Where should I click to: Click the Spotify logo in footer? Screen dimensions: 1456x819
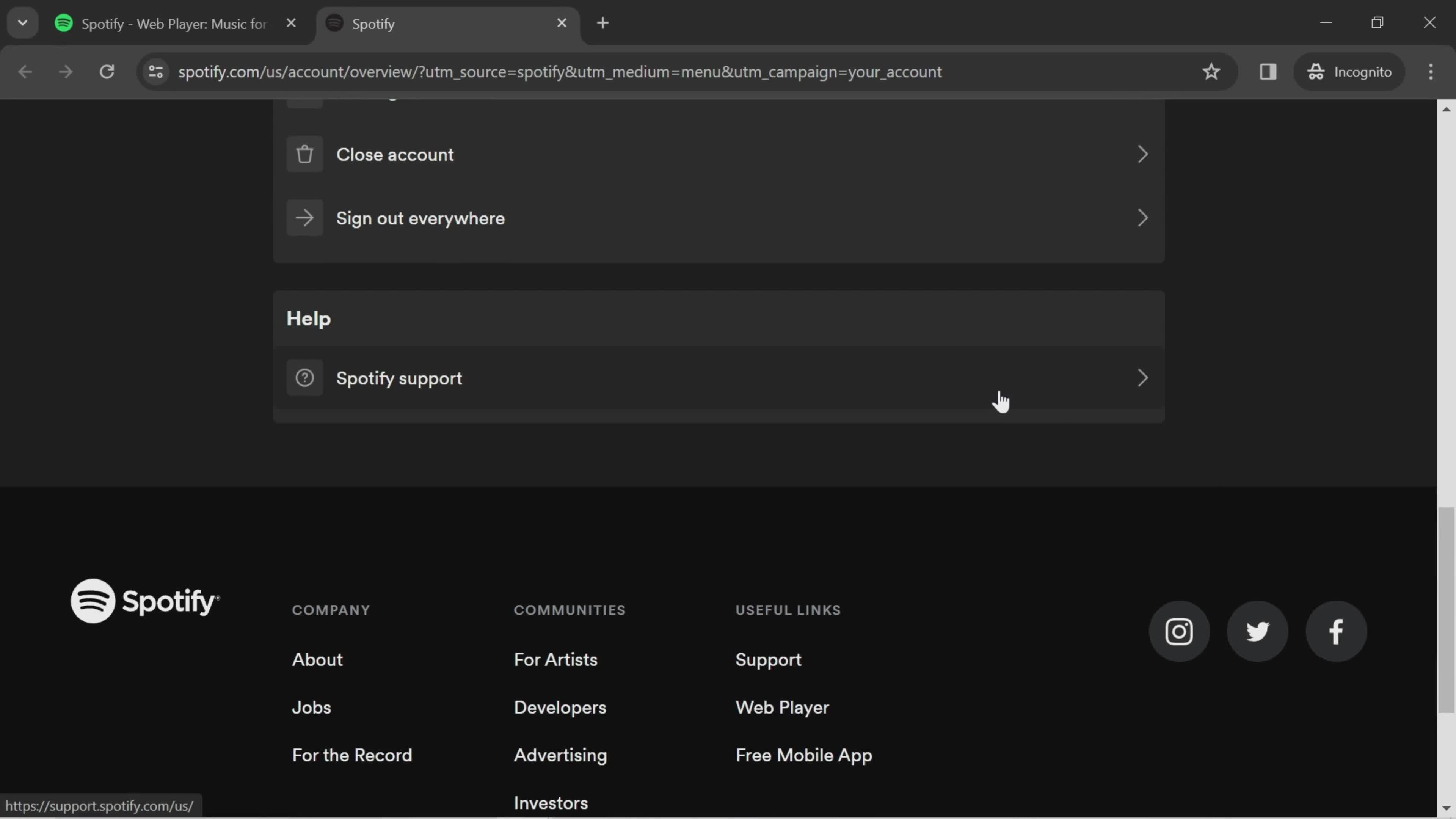[145, 601]
